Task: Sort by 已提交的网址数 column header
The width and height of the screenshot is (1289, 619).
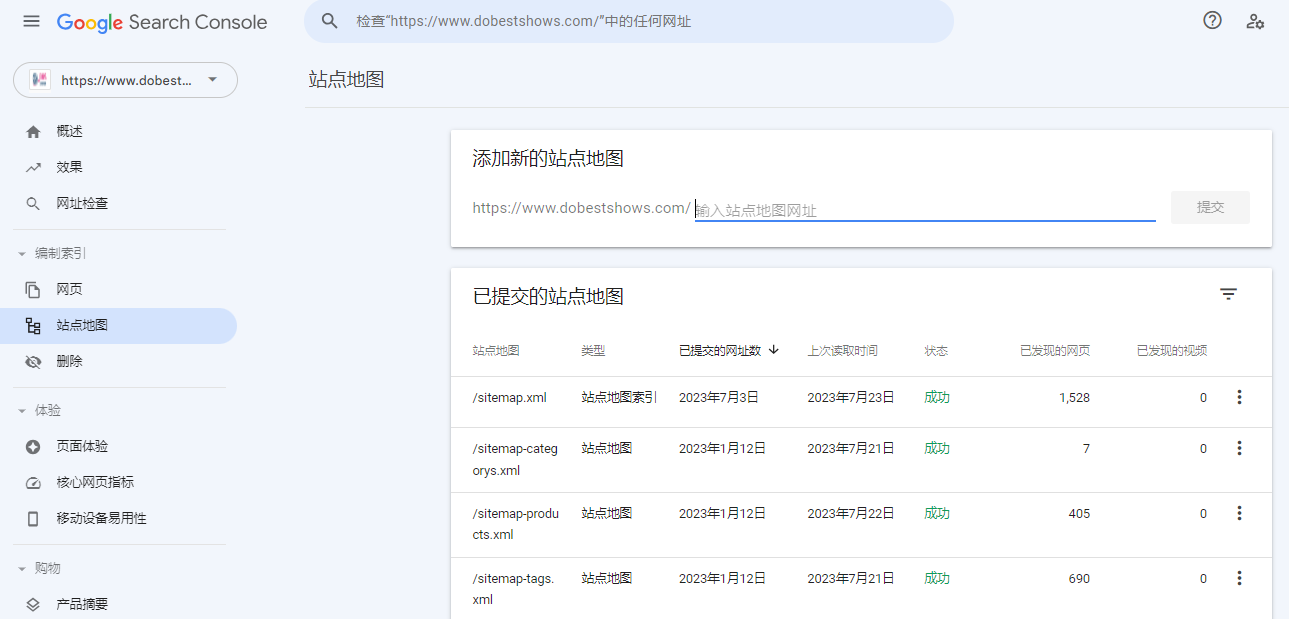Action: pyautogui.click(x=720, y=351)
